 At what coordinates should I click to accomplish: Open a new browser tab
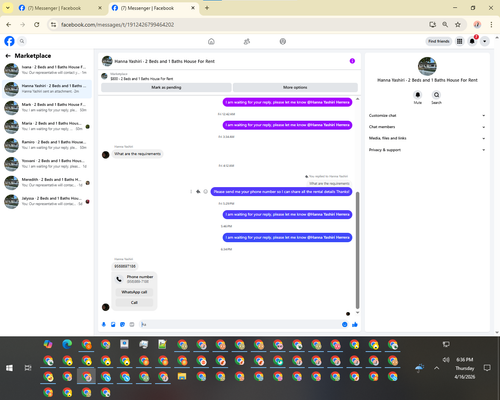tap(207, 8)
